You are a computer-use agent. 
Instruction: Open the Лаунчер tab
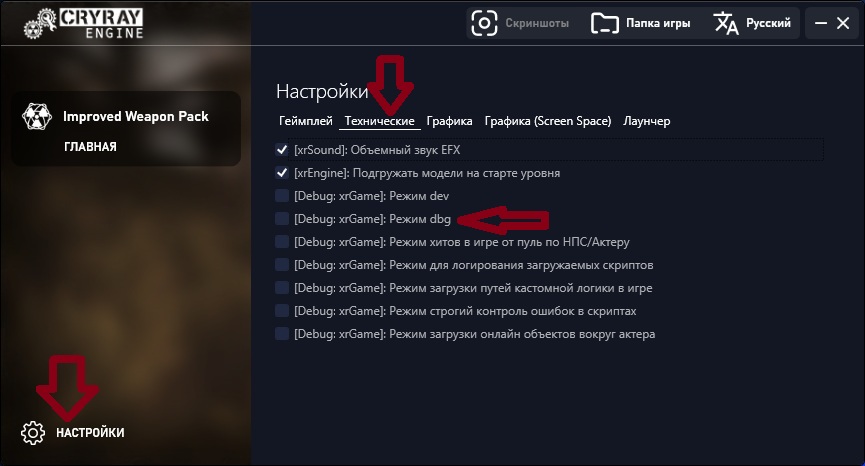[647, 121]
